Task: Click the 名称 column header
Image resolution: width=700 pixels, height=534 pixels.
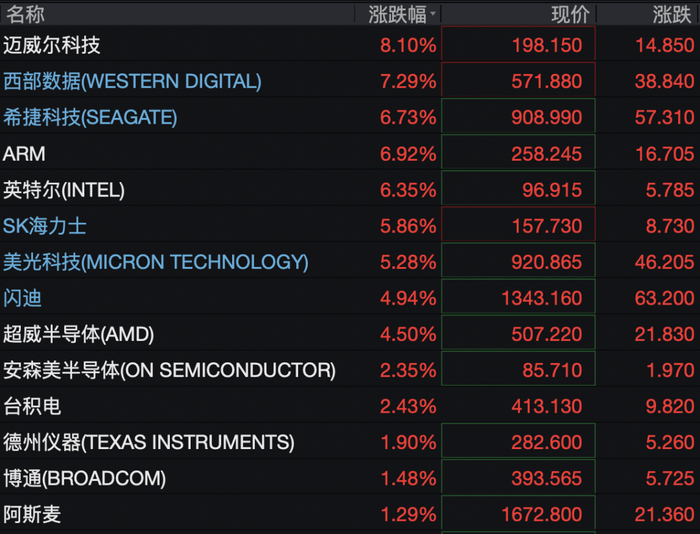Action: point(25,14)
